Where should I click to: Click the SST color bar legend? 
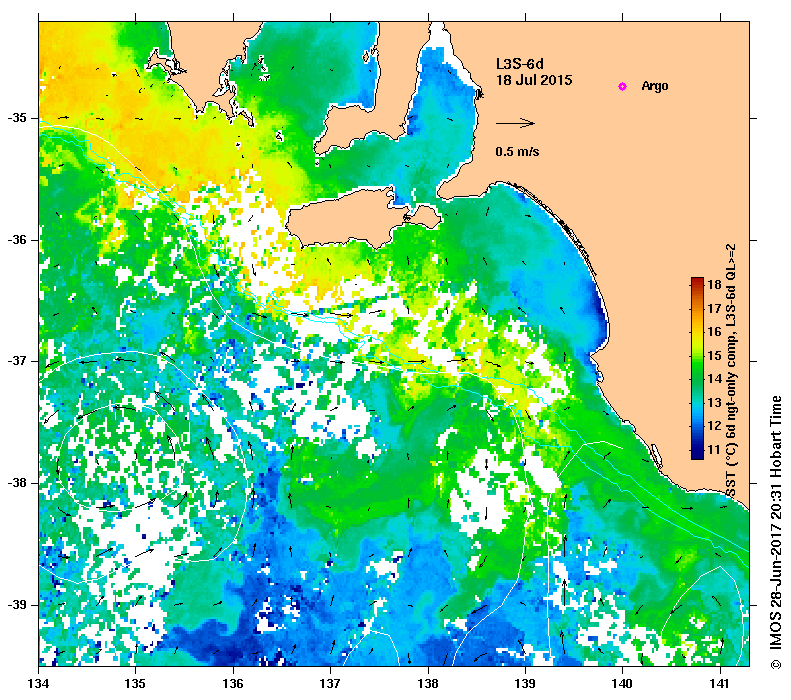coord(697,368)
